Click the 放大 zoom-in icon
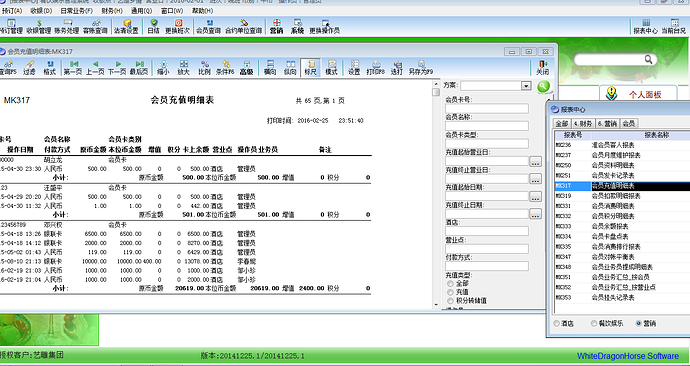 (184, 68)
